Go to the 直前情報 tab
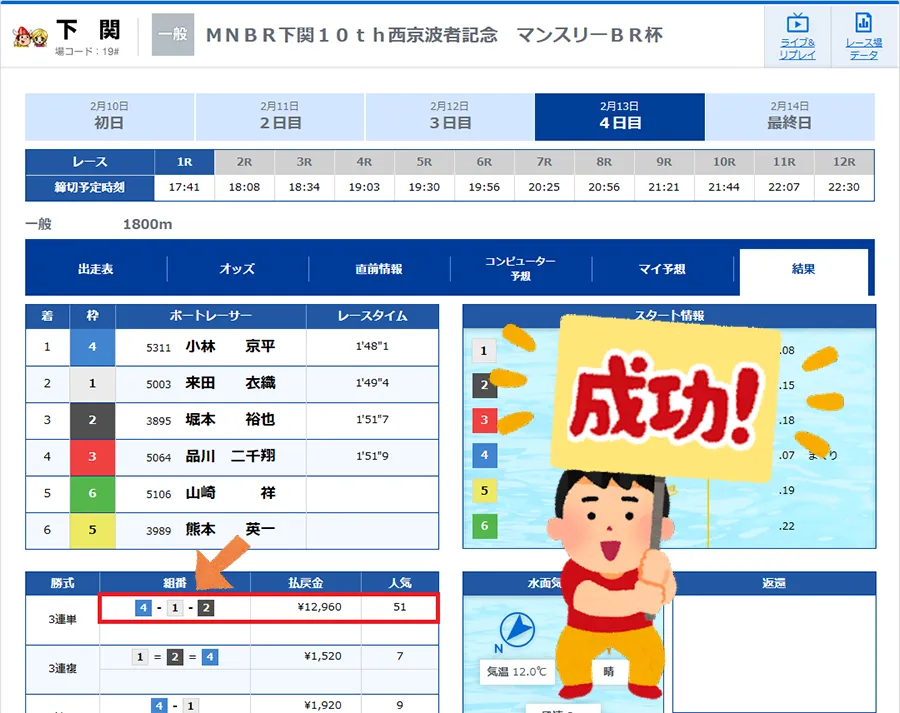The image size is (900, 713). tap(379, 269)
